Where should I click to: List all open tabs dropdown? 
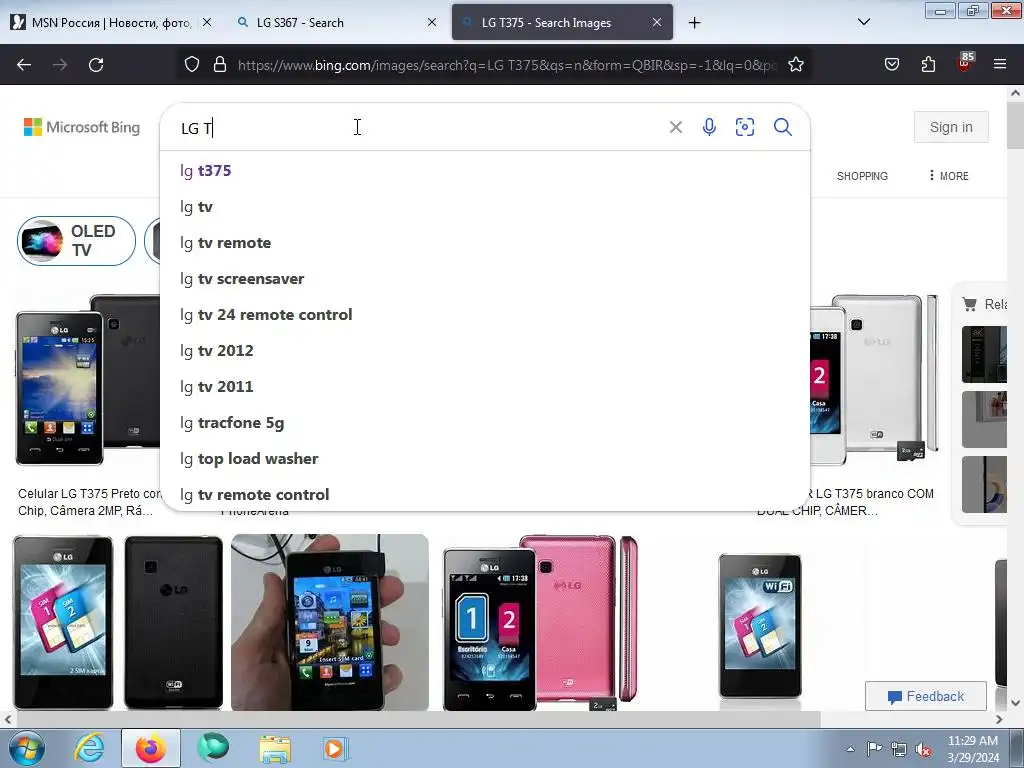click(x=863, y=22)
